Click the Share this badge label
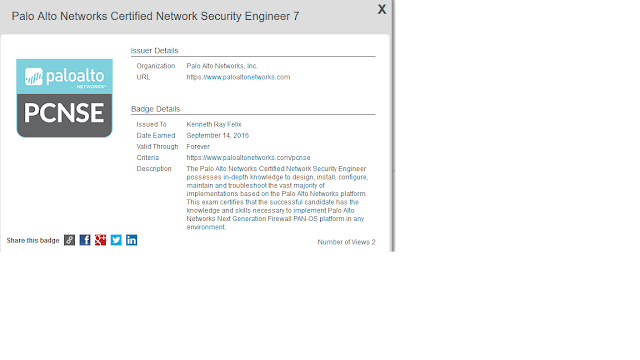The width and height of the screenshot is (640, 360). [33, 240]
